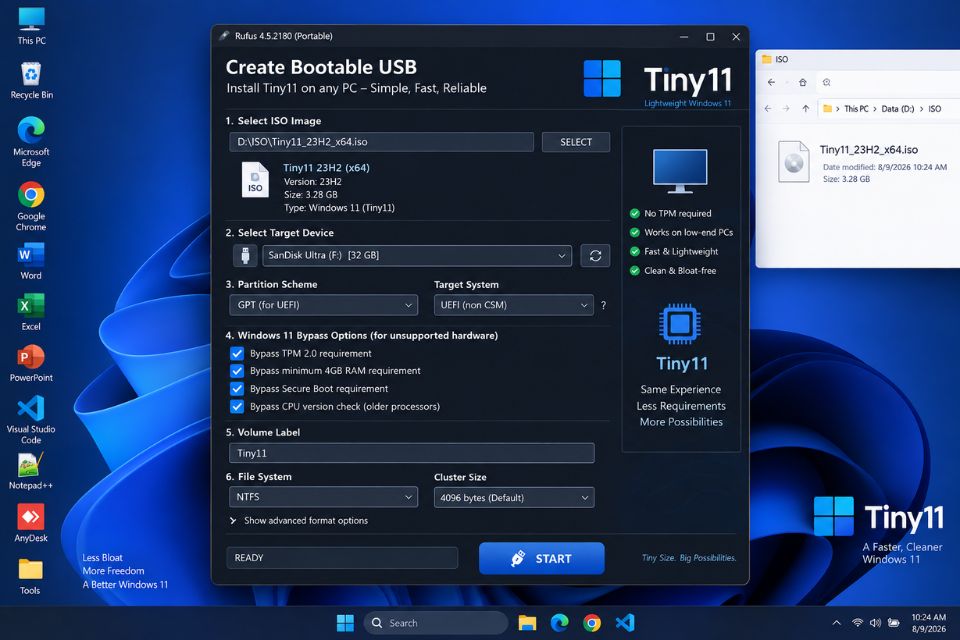The width and height of the screenshot is (960, 640).
Task: Click the 'Type: Windows 11 (Tiny11)' text
Action: pyautogui.click(x=339, y=208)
